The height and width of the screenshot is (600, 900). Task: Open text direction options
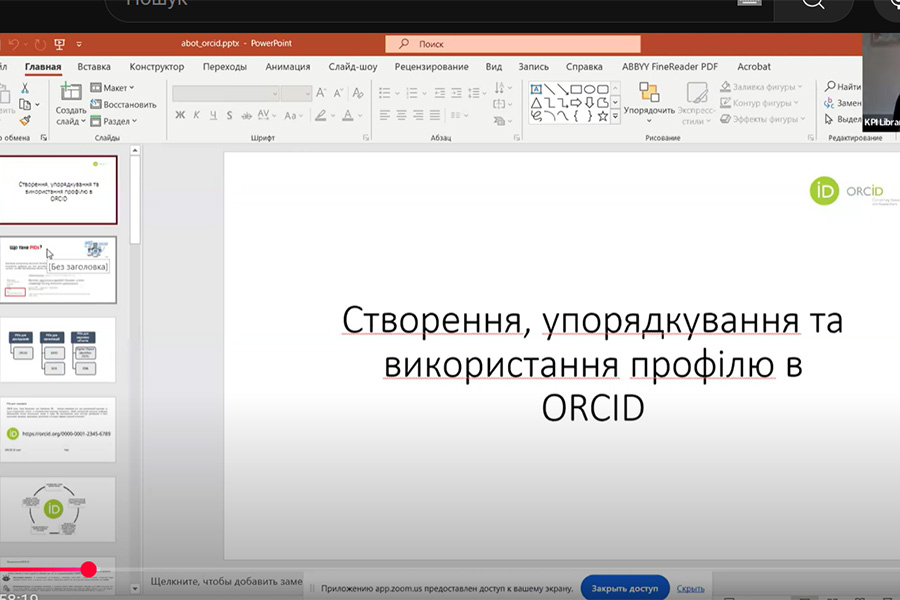[x=502, y=88]
